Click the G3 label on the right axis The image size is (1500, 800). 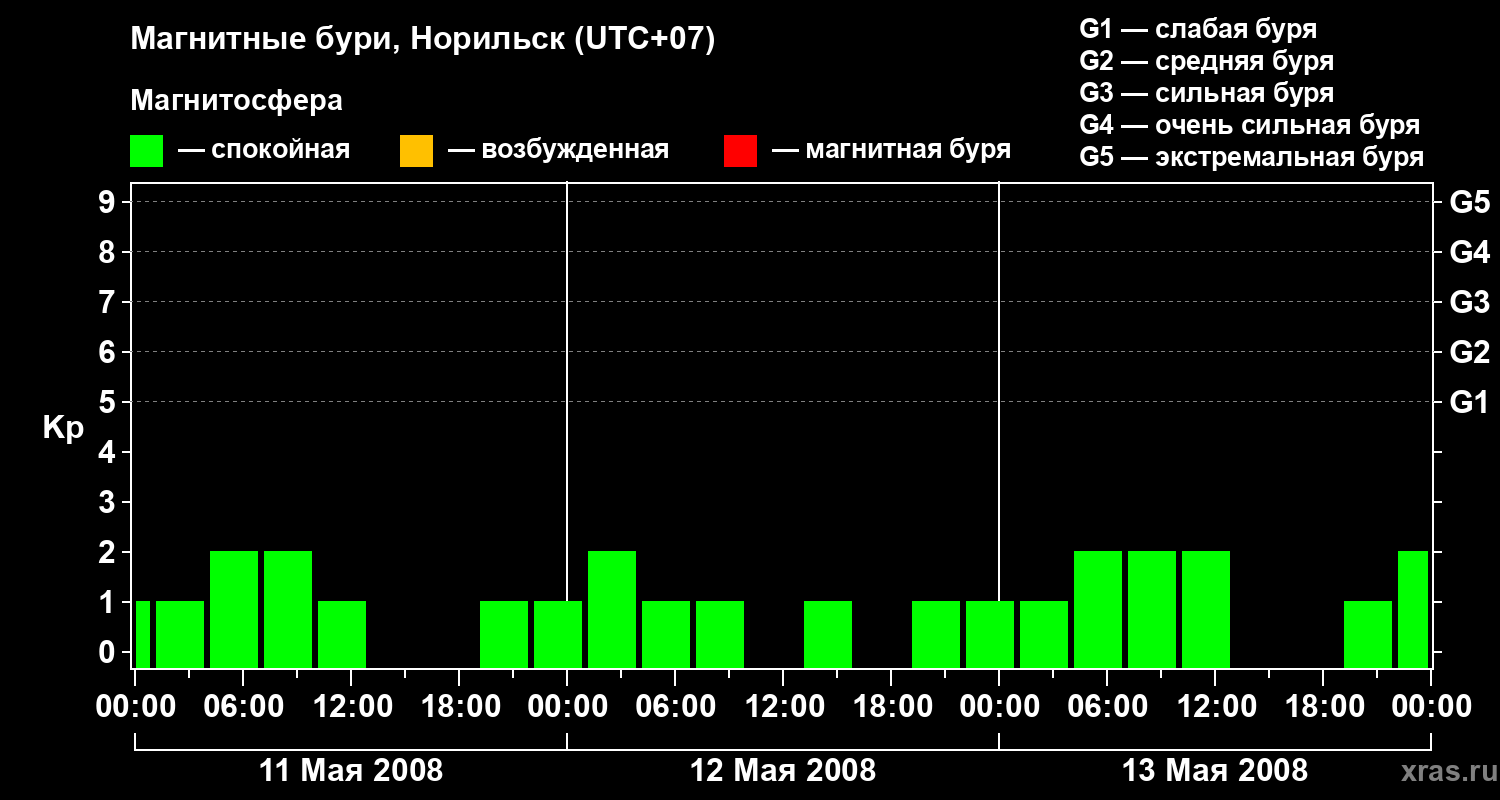1469,302
